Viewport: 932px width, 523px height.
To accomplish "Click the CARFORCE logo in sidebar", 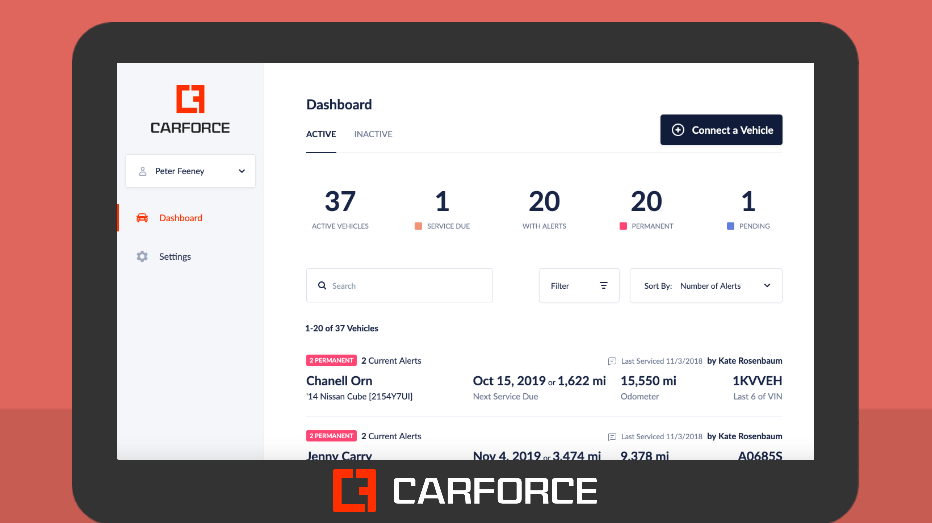I will pyautogui.click(x=190, y=109).
